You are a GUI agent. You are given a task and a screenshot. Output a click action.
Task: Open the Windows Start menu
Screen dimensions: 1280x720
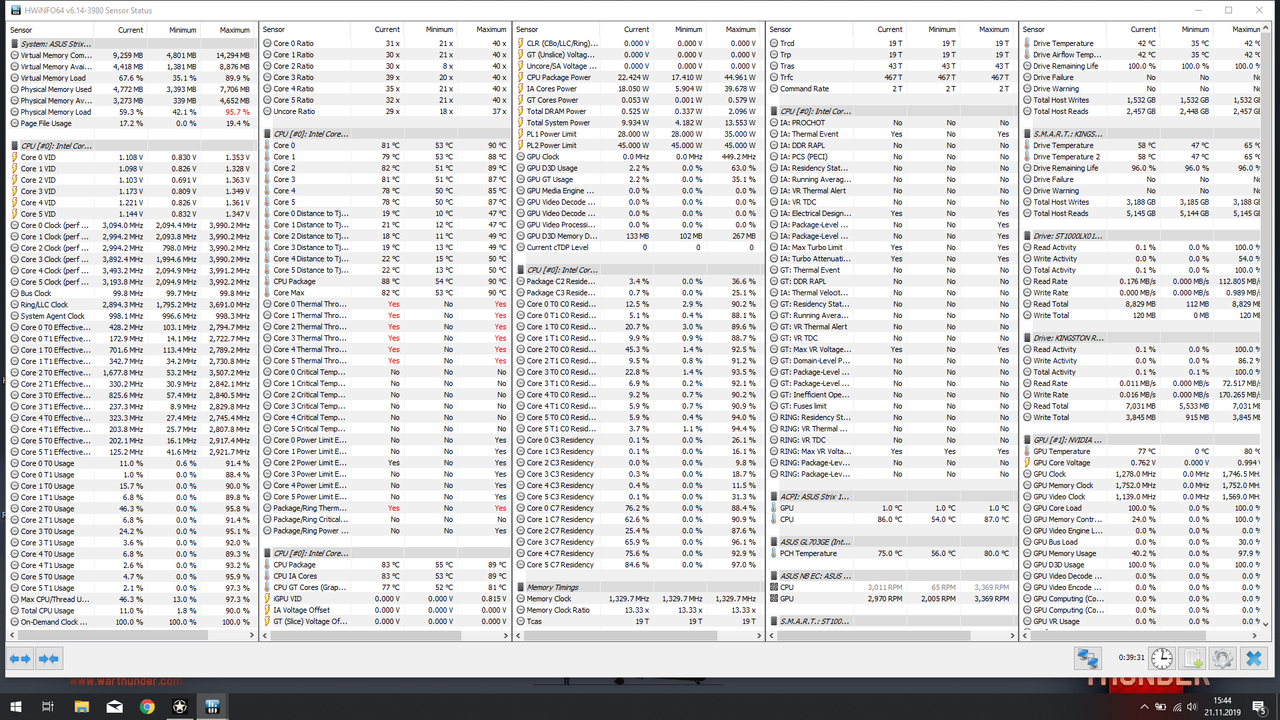17,706
